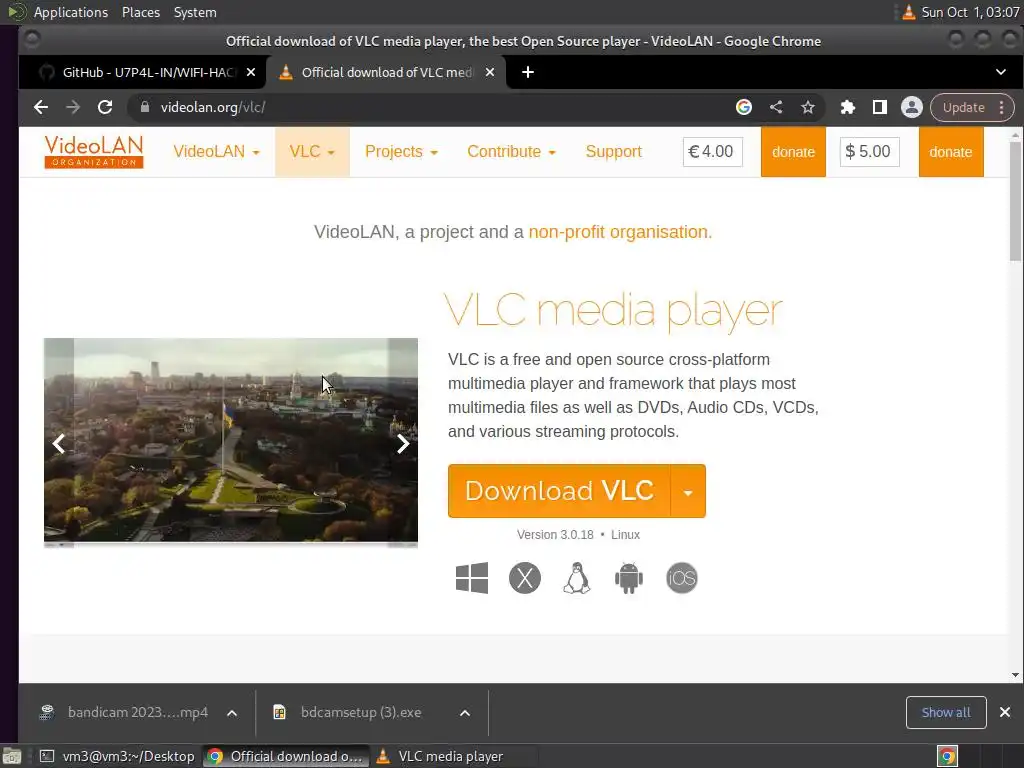Expand the Projects menu

pos(401,152)
